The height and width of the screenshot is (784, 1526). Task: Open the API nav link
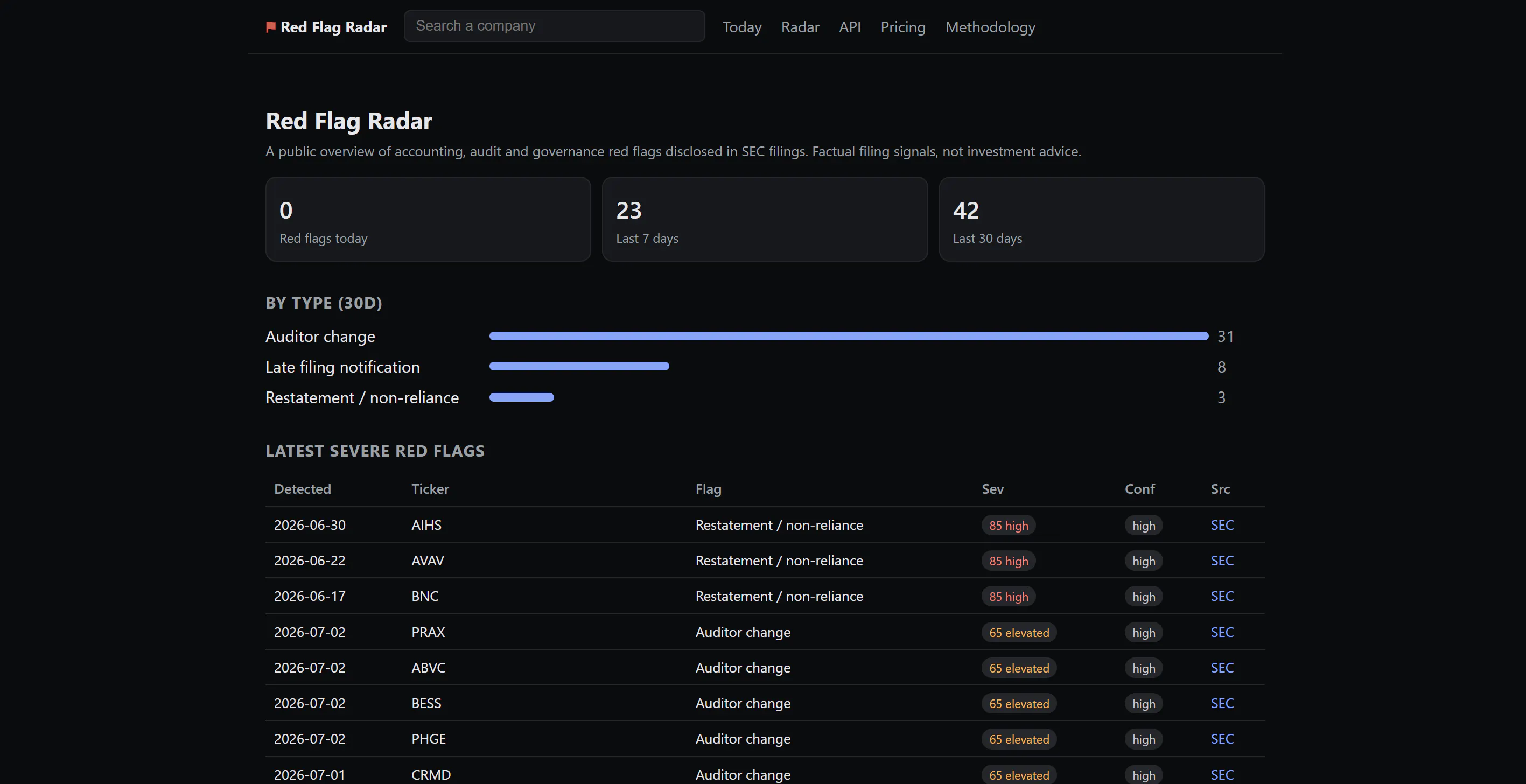tap(850, 27)
